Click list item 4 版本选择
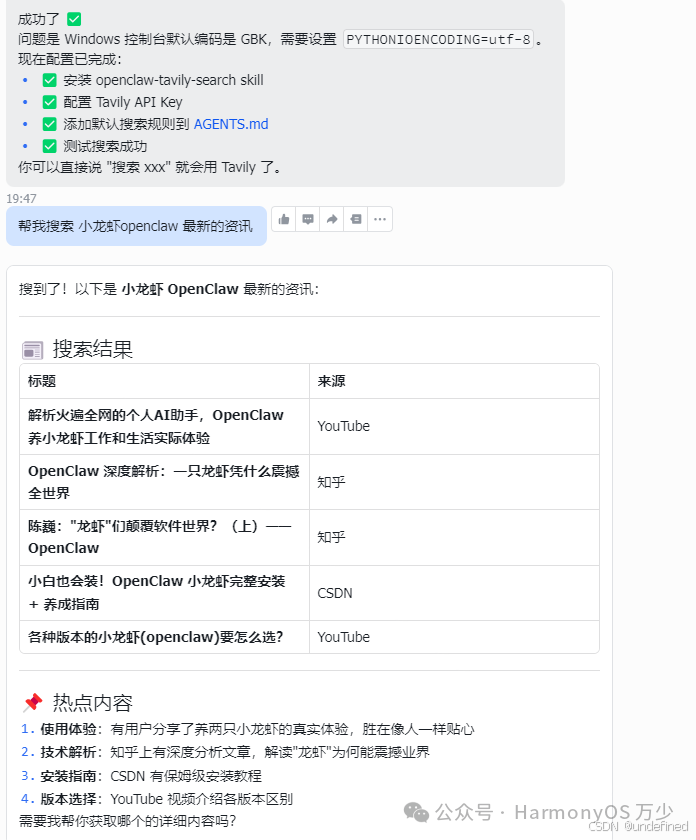The height and width of the screenshot is (840, 696). tap(156, 799)
